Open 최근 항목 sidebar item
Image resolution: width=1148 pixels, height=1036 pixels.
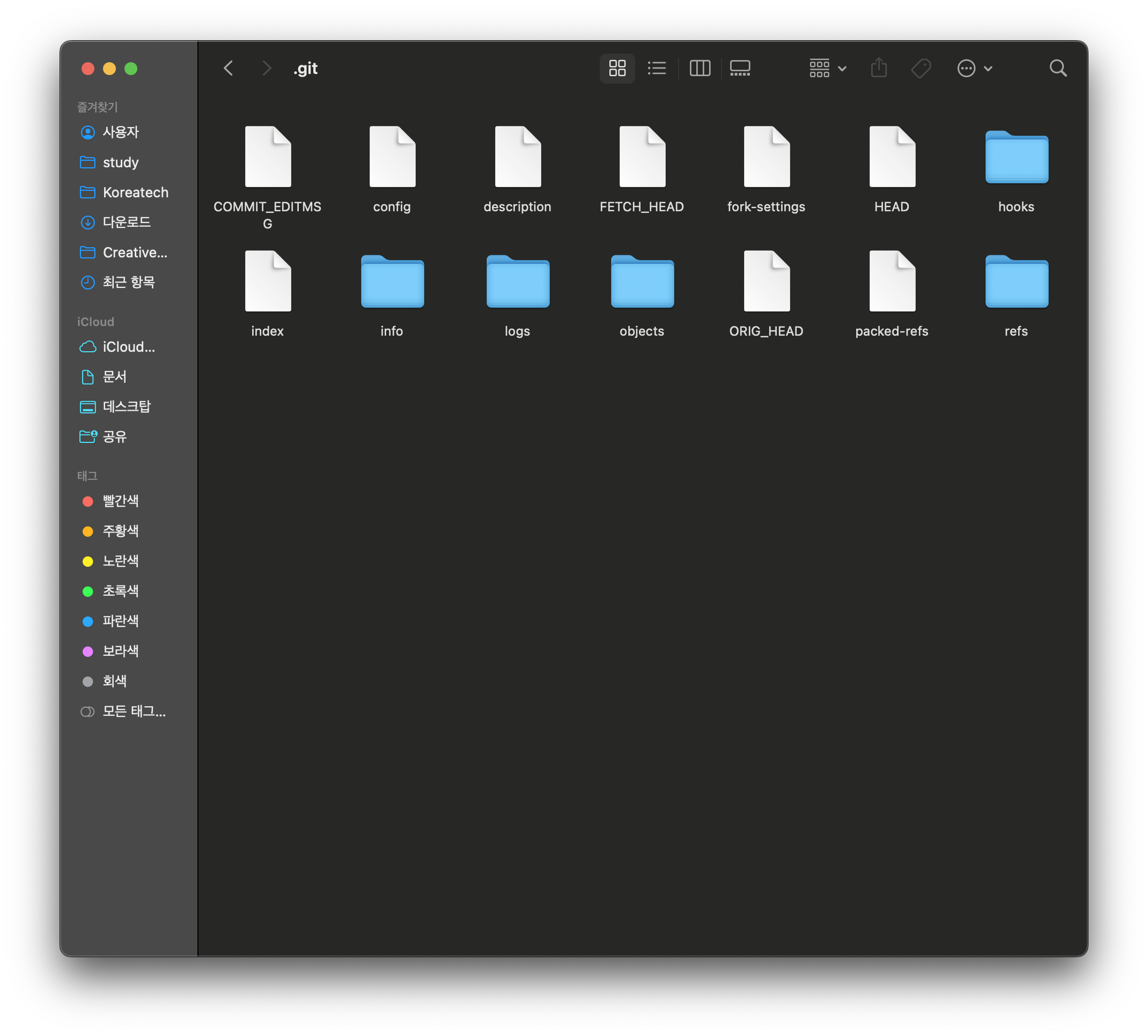tap(128, 283)
